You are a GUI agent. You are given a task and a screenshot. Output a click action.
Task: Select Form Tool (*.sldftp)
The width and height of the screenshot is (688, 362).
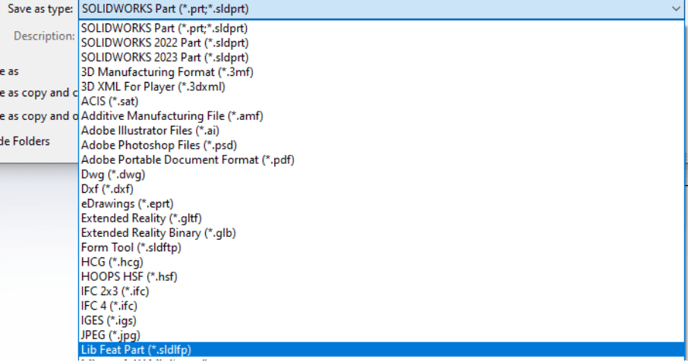381,247
